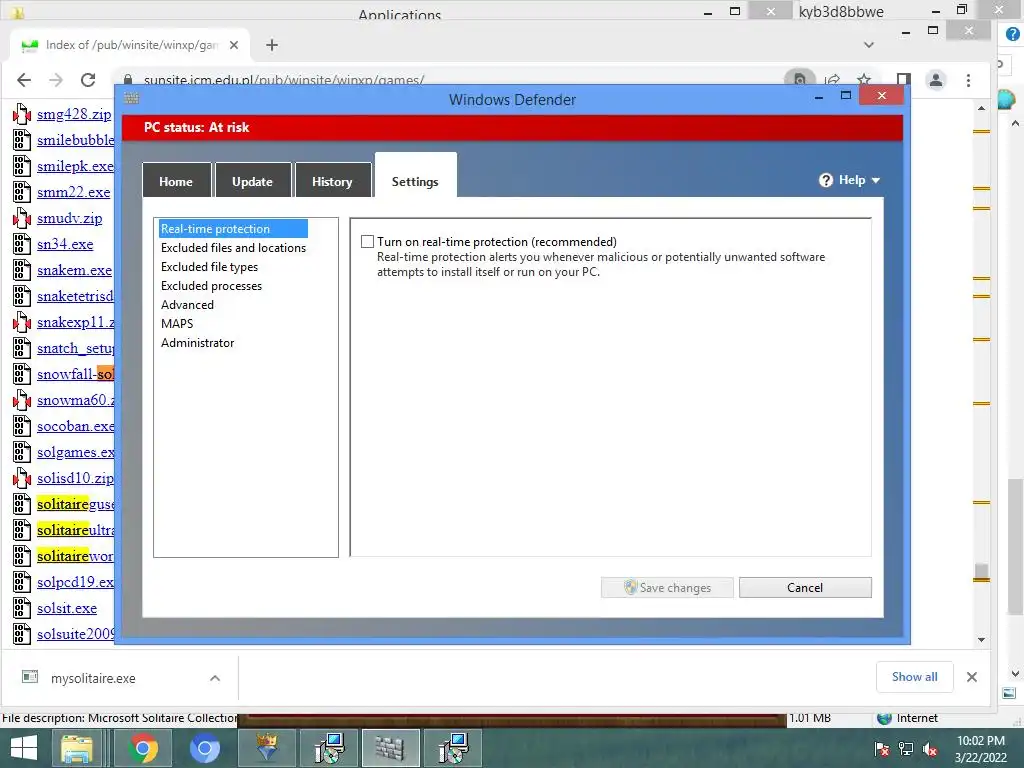
Task: Open the History tab
Action: [332, 181]
